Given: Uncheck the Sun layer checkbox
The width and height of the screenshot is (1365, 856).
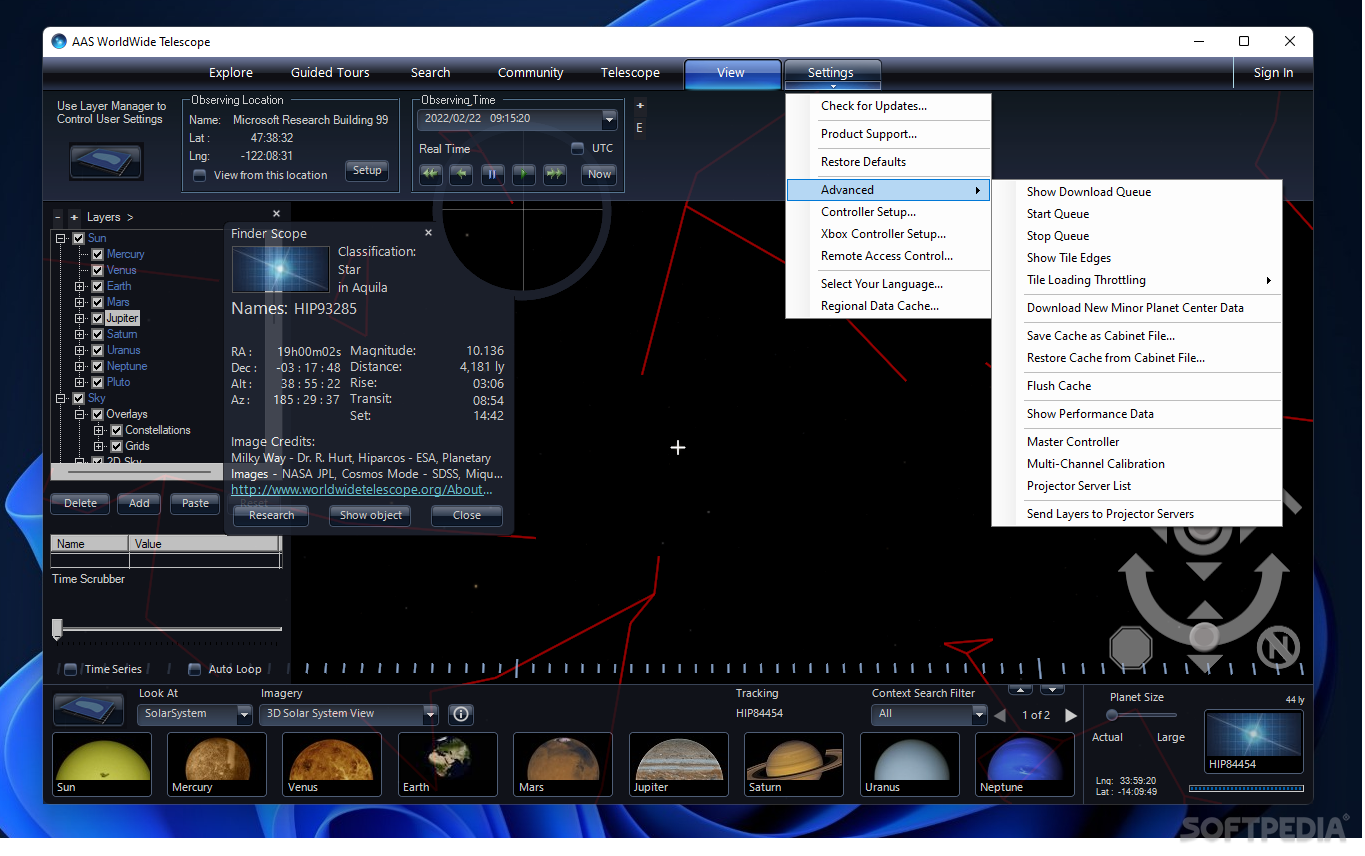Looking at the screenshot, I should (x=79, y=238).
